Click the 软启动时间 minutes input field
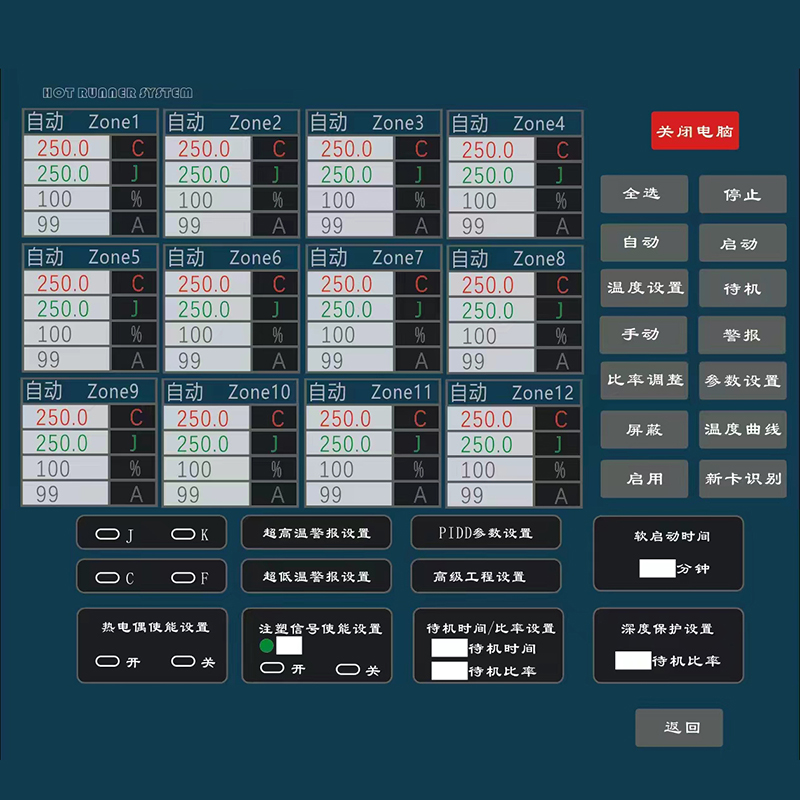The width and height of the screenshot is (800, 800). coord(657,568)
